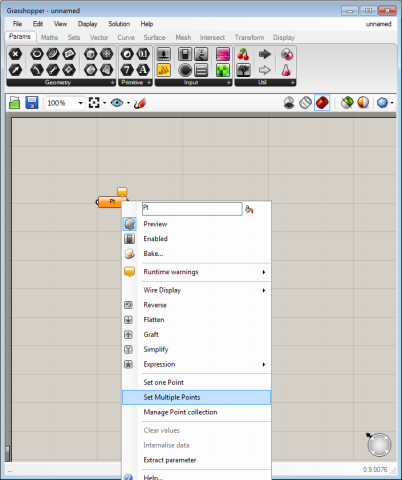
Task: Open file with the green folder icon
Action: [14, 103]
